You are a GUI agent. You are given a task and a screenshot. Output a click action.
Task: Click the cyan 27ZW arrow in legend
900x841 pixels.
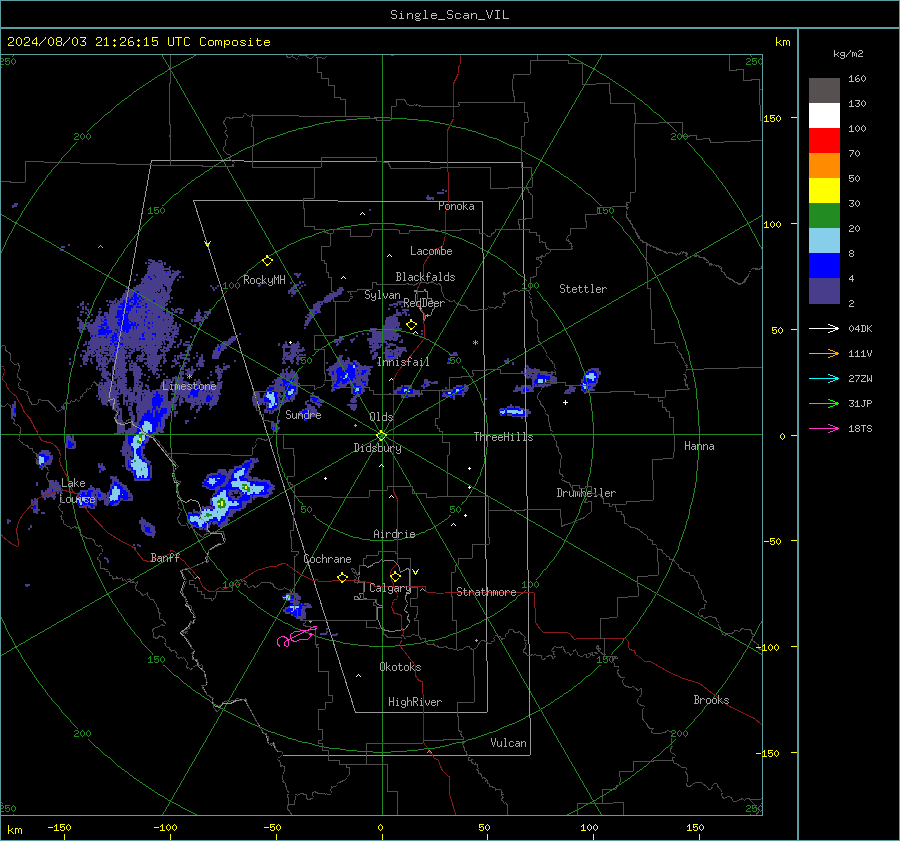pyautogui.click(x=824, y=378)
